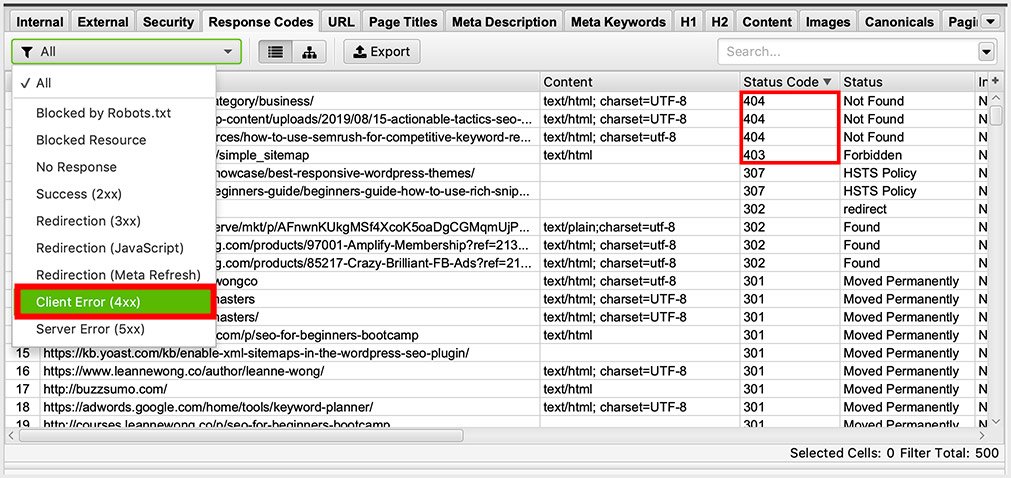The image size is (1011, 478).
Task: Select row number 16
Action: point(25,372)
